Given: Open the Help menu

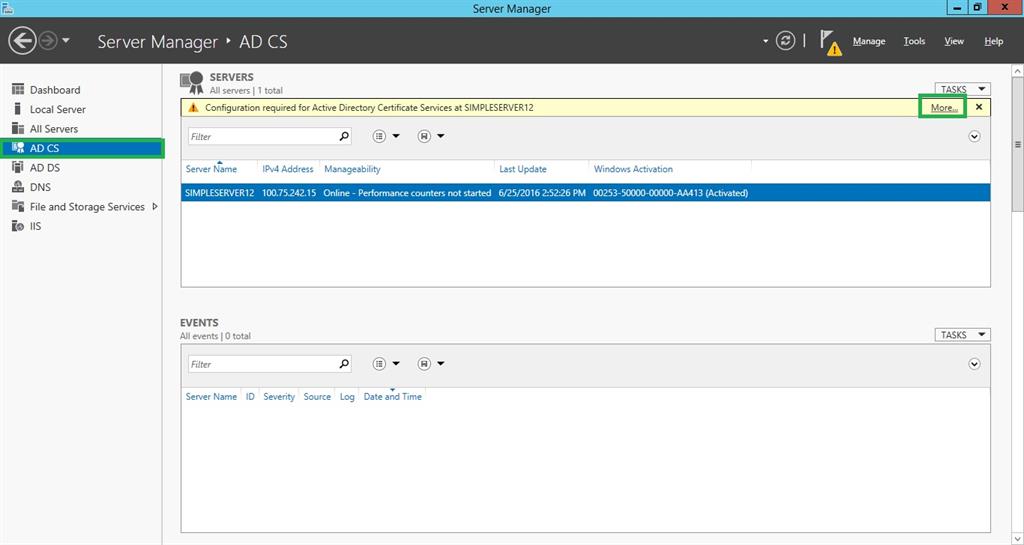Looking at the screenshot, I should point(993,41).
